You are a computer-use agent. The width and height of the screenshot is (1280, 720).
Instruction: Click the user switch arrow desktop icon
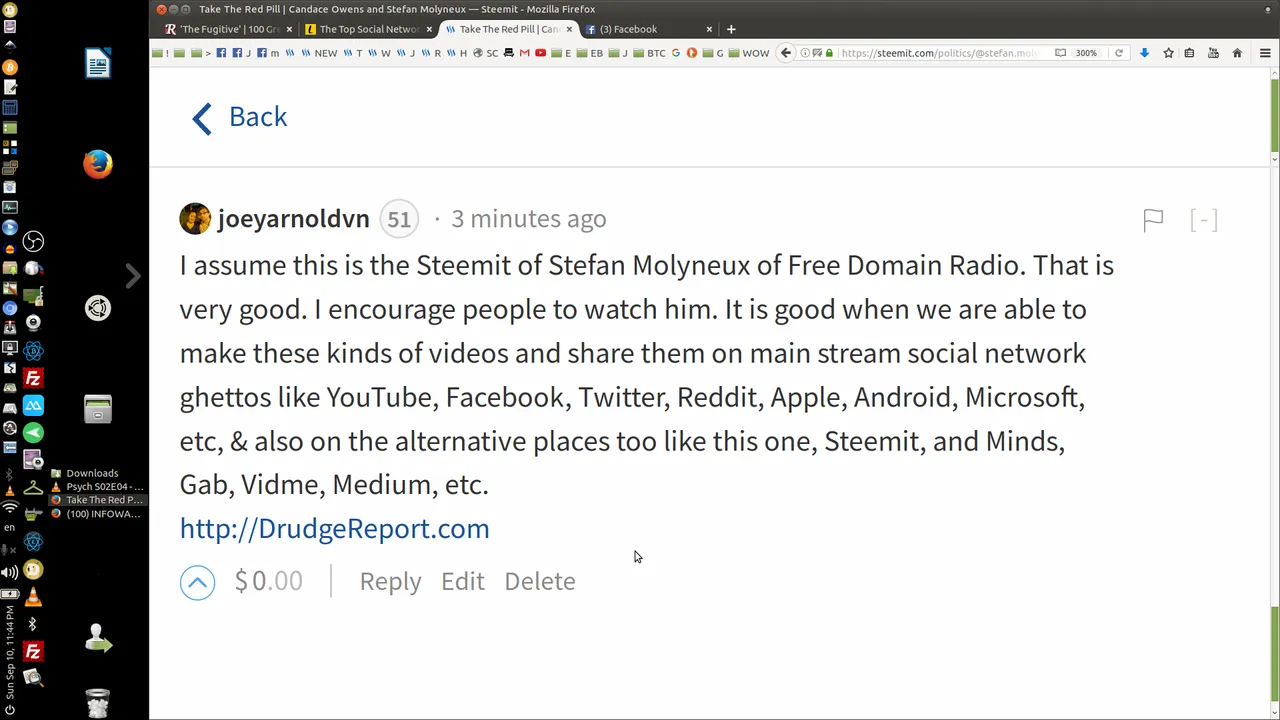pyautogui.click(x=98, y=638)
